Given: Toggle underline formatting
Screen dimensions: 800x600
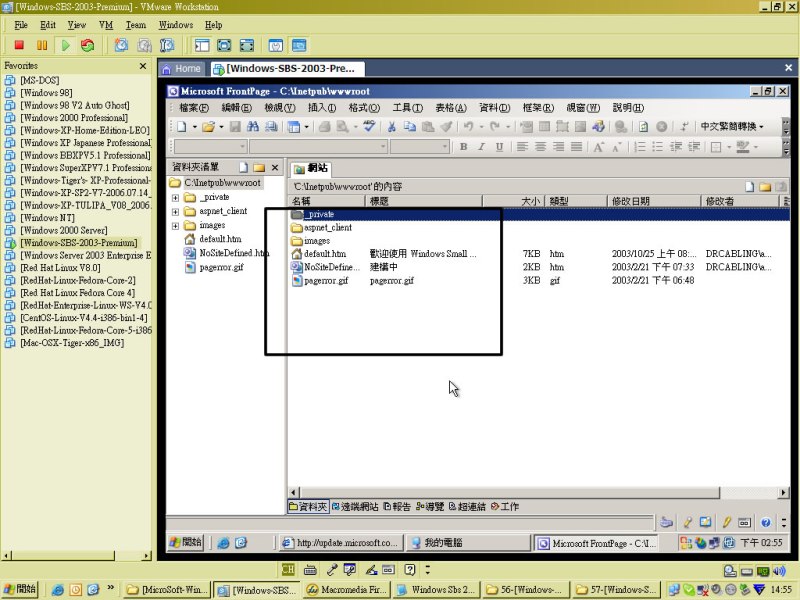Looking at the screenshot, I should point(499,147).
